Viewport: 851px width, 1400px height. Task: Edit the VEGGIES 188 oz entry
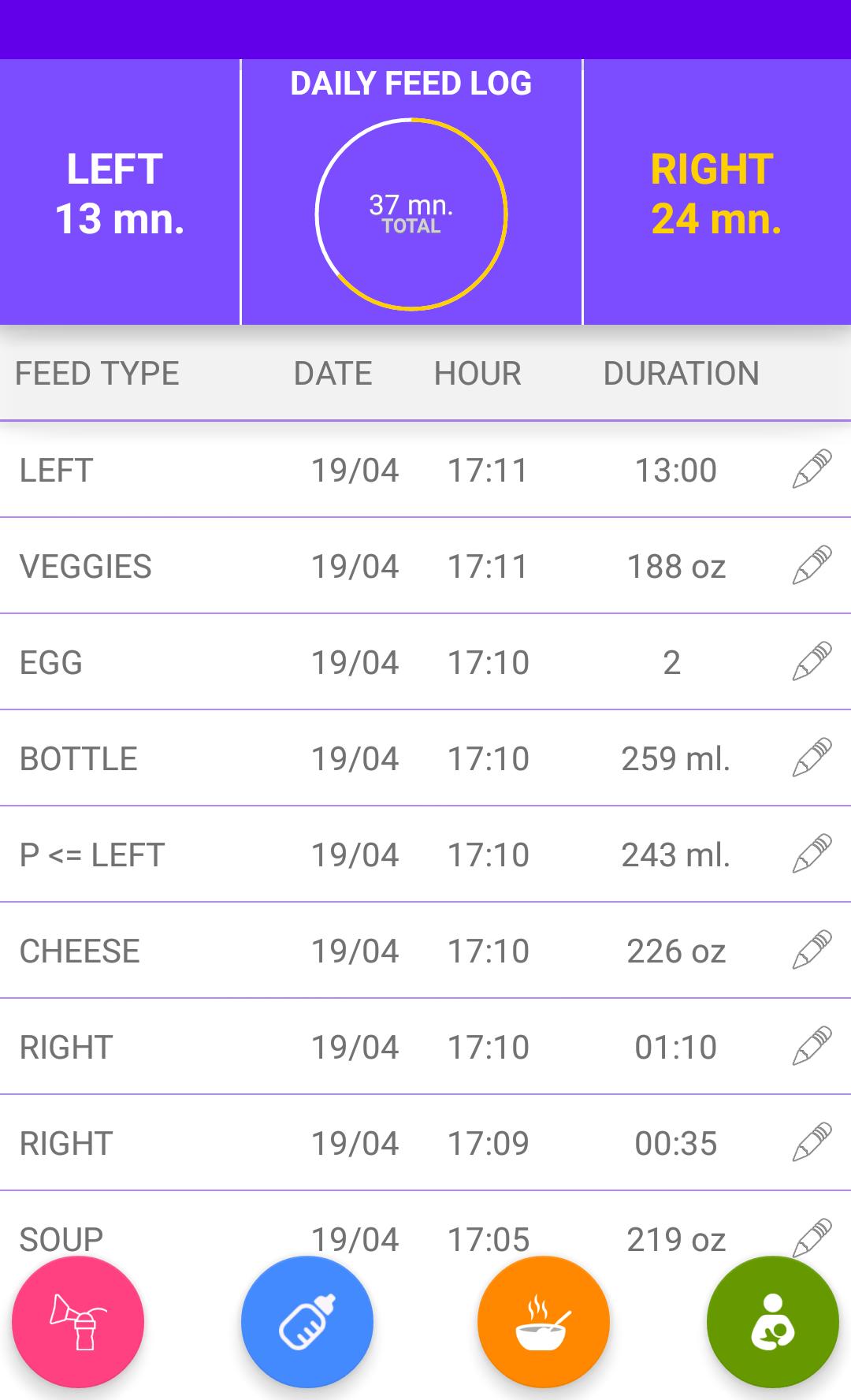(x=812, y=566)
